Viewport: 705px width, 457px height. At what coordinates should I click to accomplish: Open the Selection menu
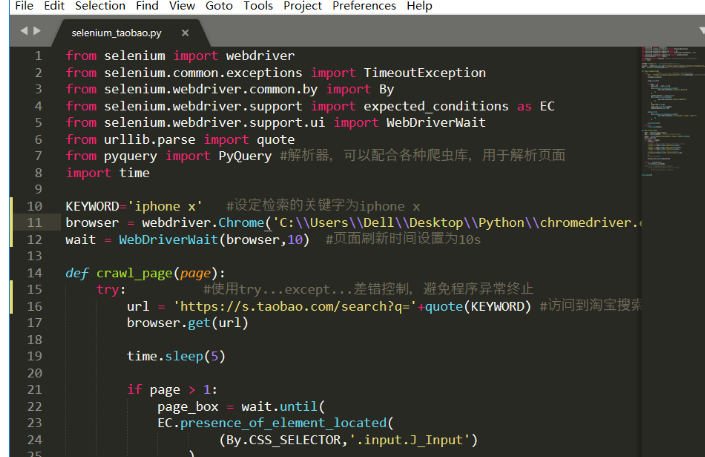100,6
